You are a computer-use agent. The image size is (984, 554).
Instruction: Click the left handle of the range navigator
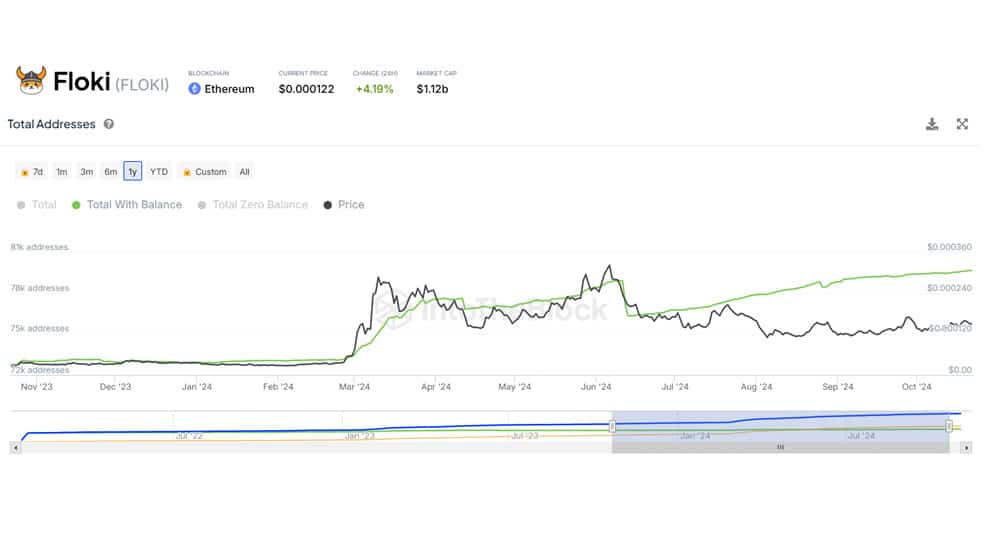(612, 427)
